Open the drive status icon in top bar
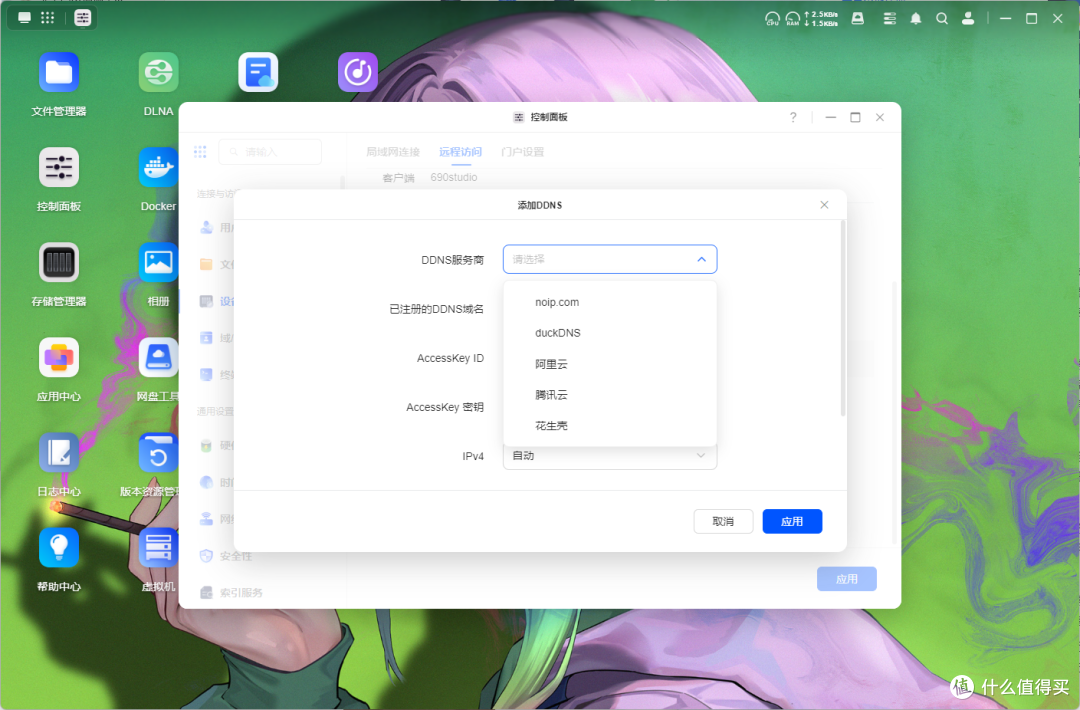This screenshot has width=1080, height=710. pos(858,19)
